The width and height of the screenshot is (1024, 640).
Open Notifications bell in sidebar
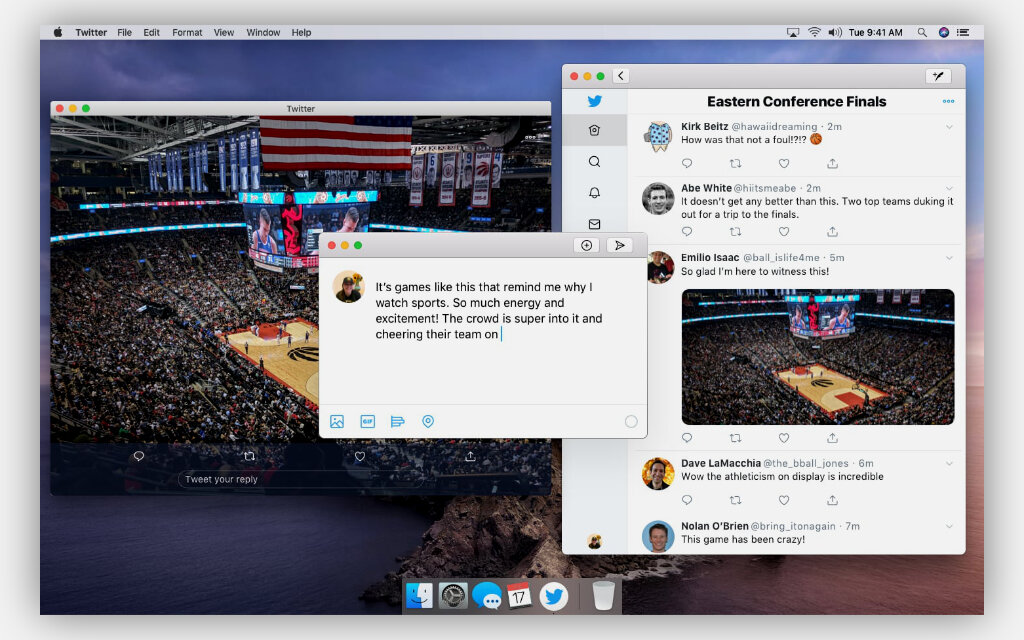tap(594, 193)
